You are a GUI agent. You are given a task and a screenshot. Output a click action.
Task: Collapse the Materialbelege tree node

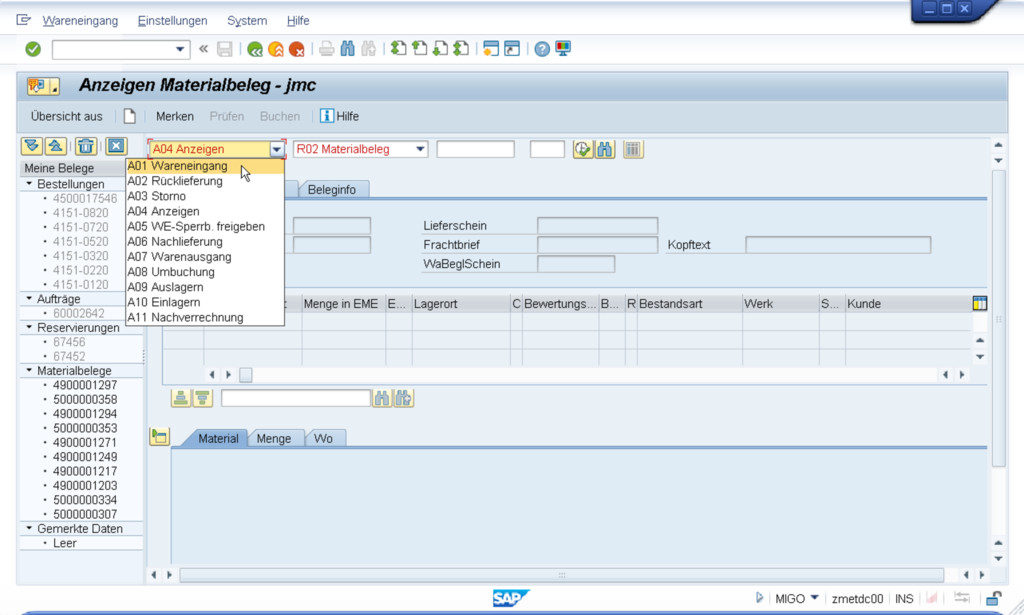click(x=29, y=371)
